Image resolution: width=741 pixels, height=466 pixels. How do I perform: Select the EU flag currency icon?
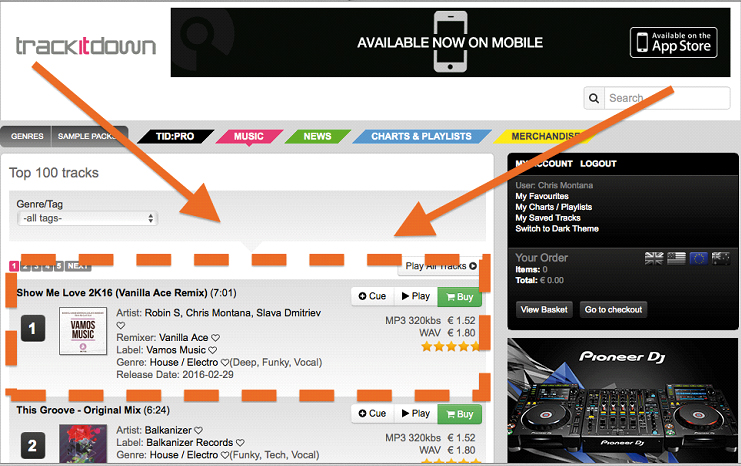tap(698, 259)
